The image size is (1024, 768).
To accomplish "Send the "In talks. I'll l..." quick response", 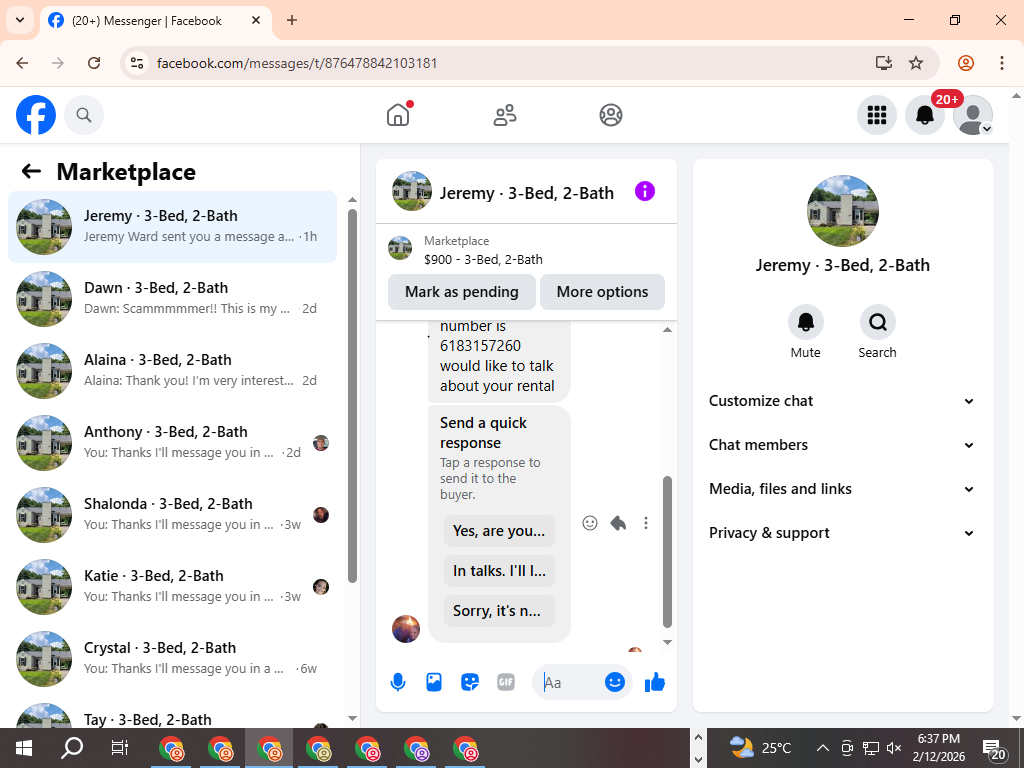I will (499, 571).
